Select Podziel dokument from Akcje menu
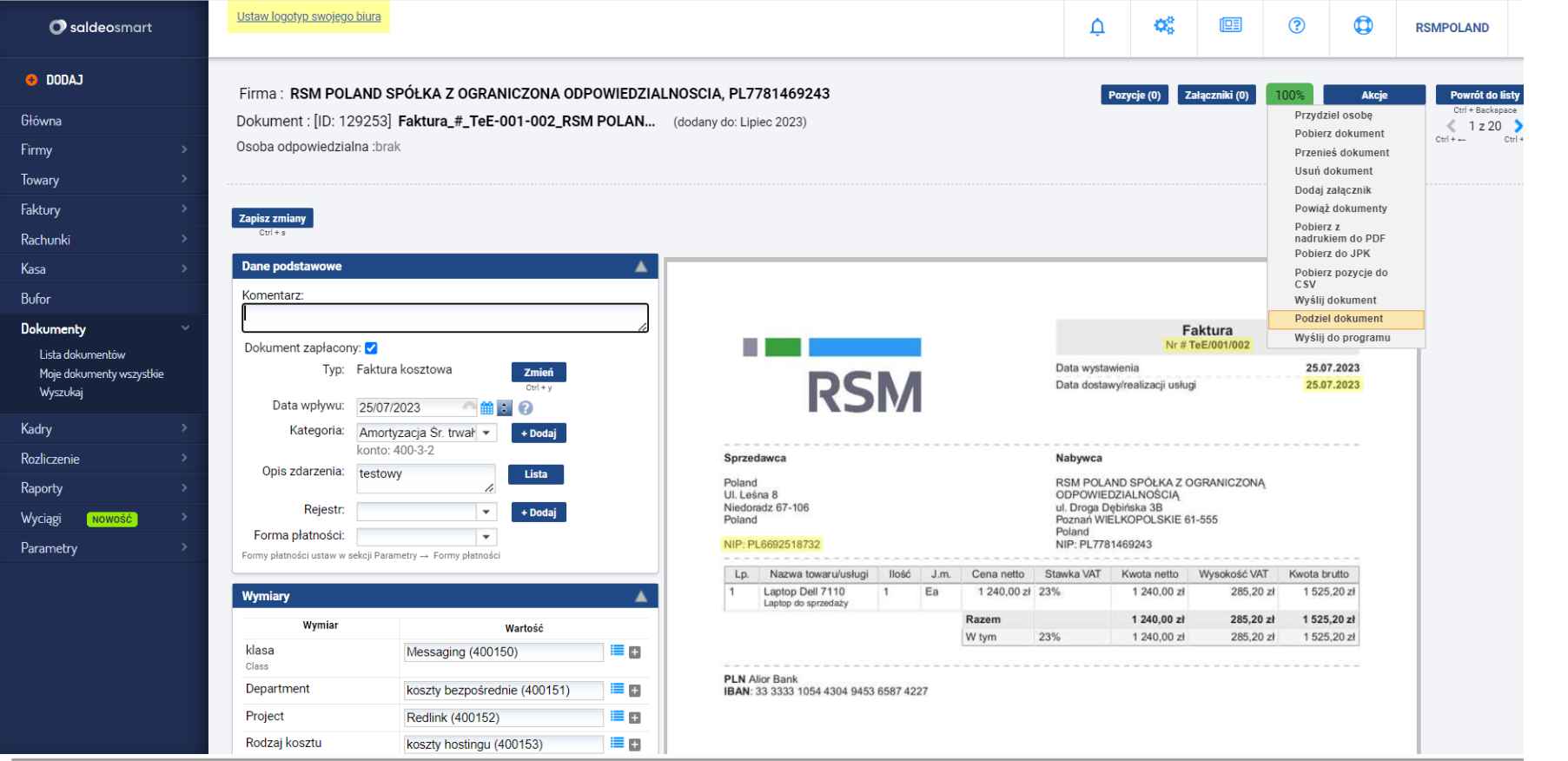This screenshot has width=1568, height=761. (x=1339, y=319)
